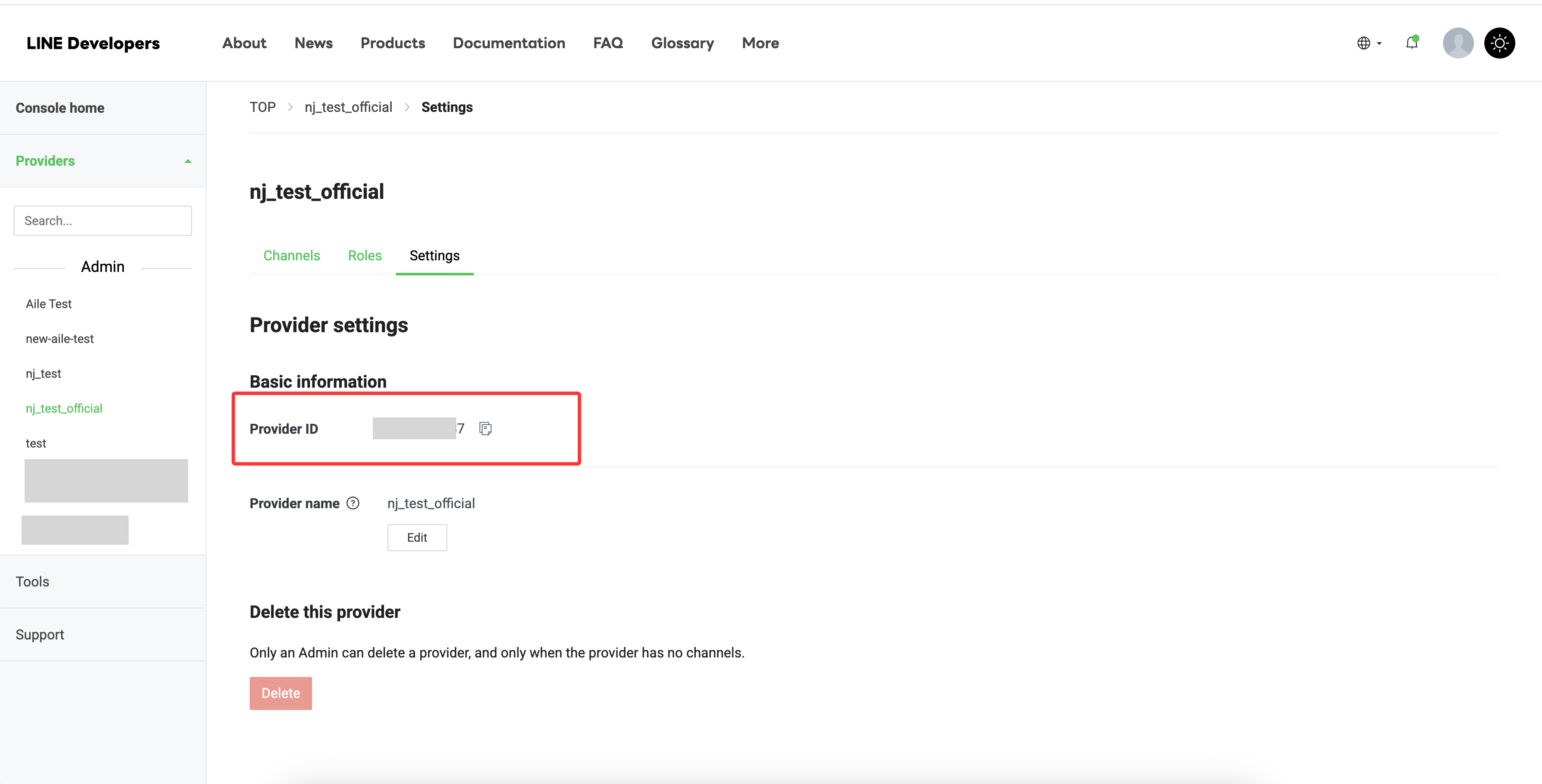Go to Console home

(x=103, y=108)
